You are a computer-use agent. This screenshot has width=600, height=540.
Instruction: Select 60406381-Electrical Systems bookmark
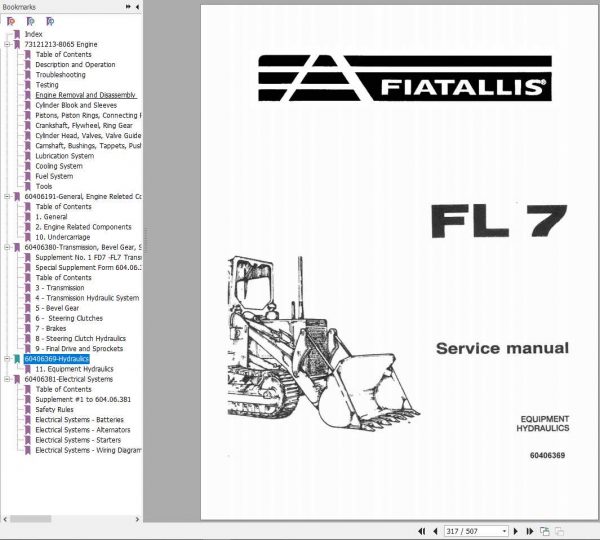pyautogui.click(x=69, y=379)
